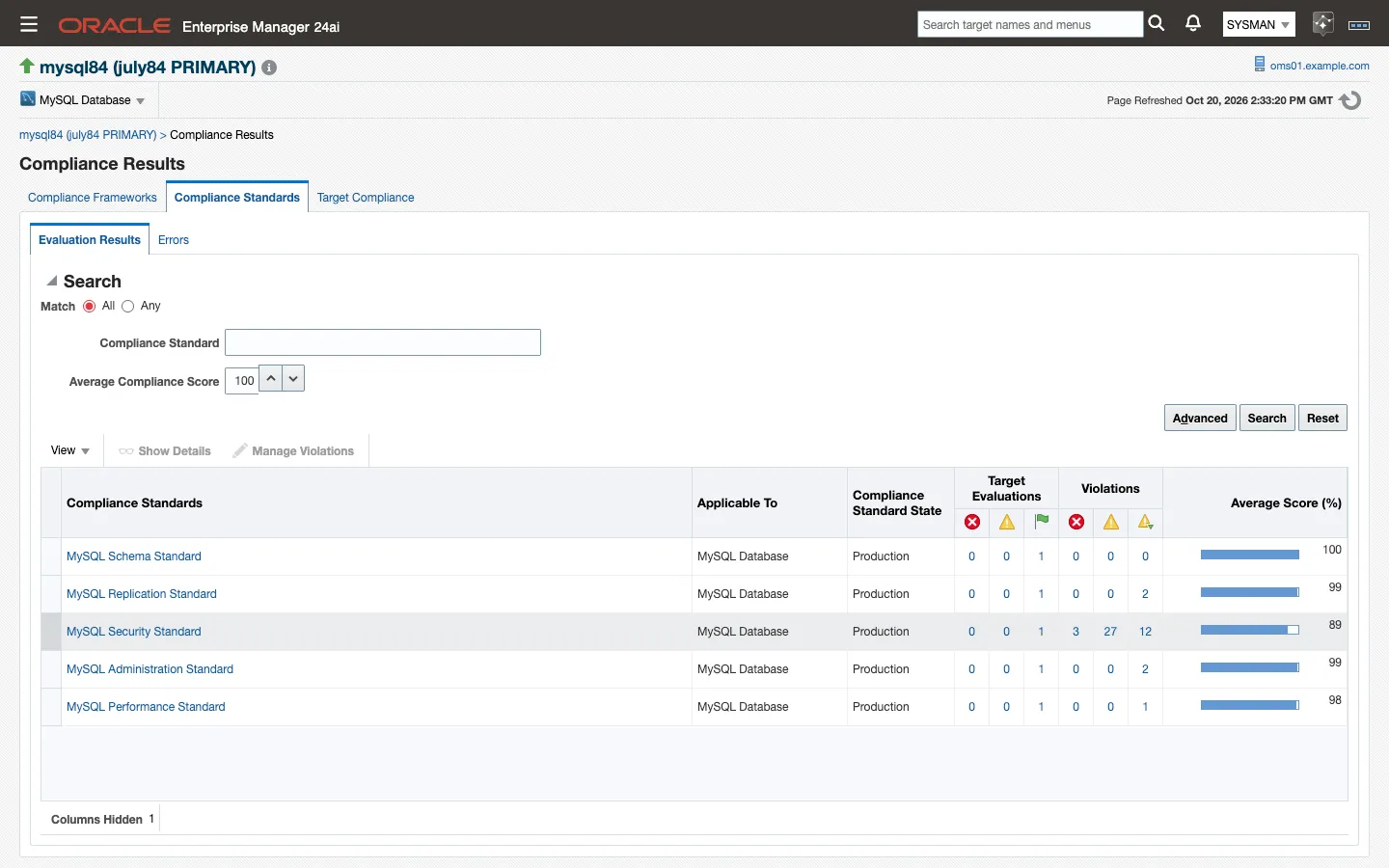Click the Target Evaluations critical red icon
1389x868 pixels.
(972, 522)
